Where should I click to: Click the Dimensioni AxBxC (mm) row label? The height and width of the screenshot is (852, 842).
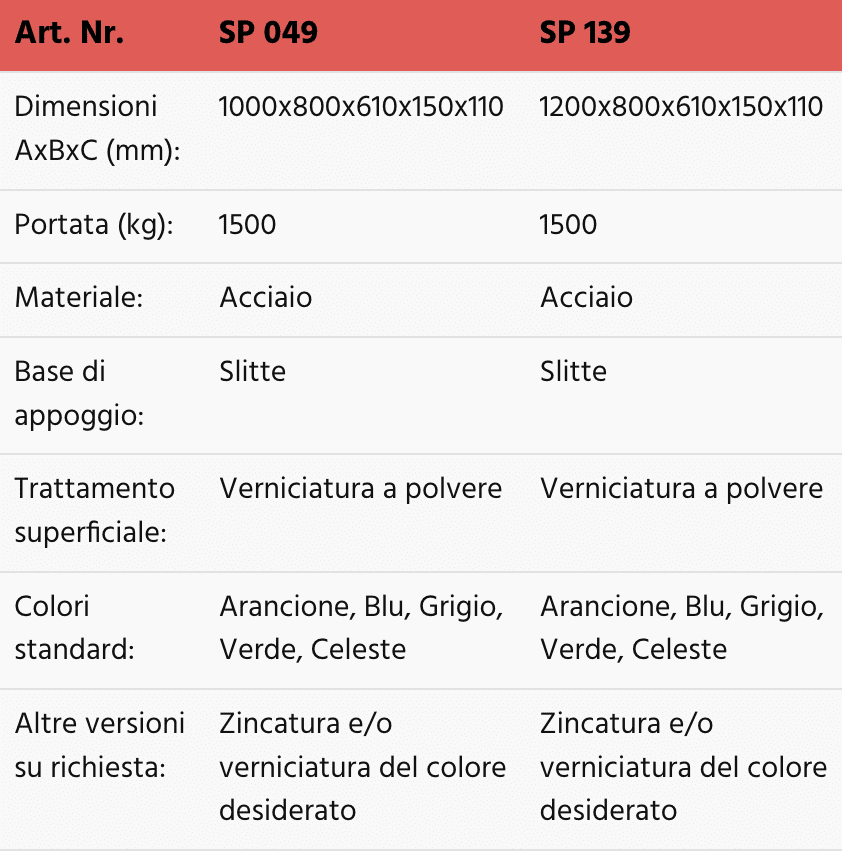(97, 128)
